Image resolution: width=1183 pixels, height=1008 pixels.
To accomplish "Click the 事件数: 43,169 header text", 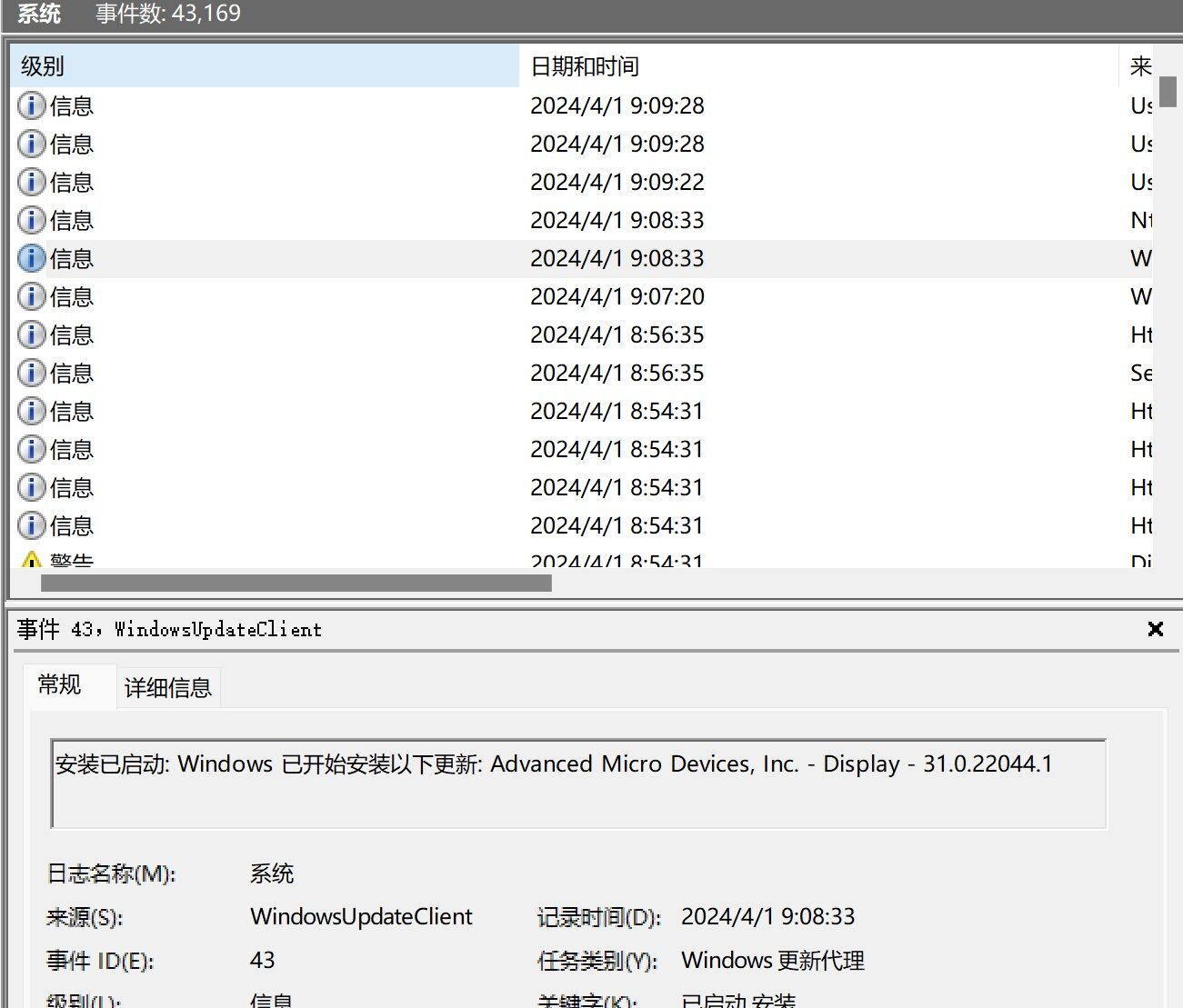I will click(168, 14).
